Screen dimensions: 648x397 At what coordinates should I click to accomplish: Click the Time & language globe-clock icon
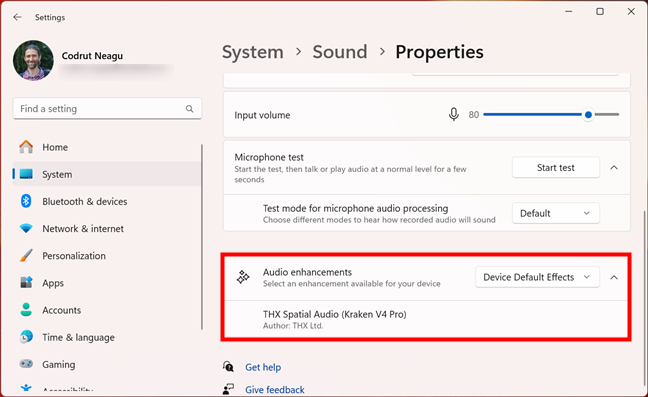(26, 337)
